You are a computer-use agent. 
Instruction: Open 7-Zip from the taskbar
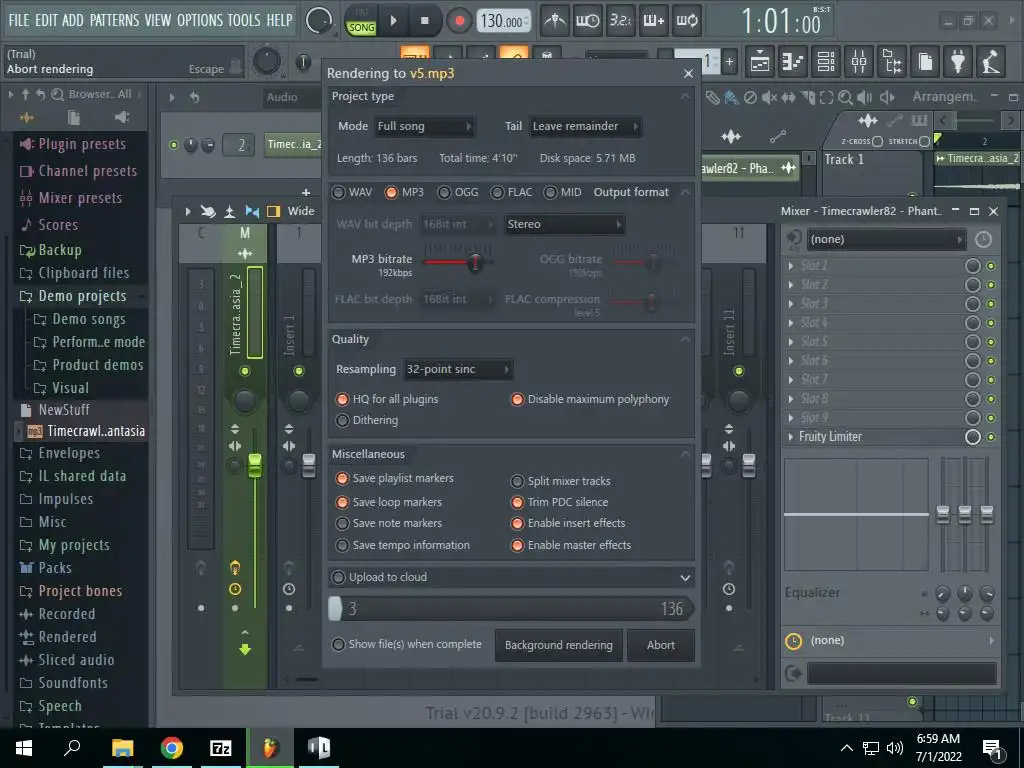pos(221,748)
